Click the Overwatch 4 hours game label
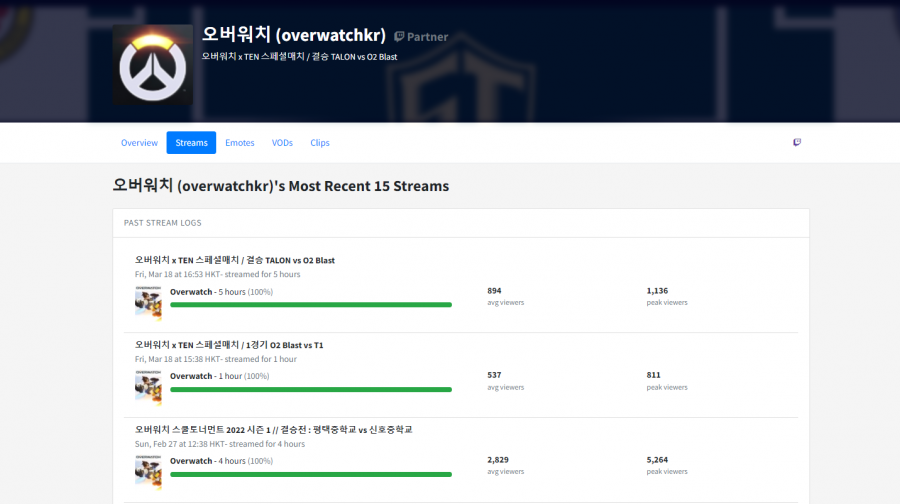This screenshot has width=900, height=504. pos(221,461)
